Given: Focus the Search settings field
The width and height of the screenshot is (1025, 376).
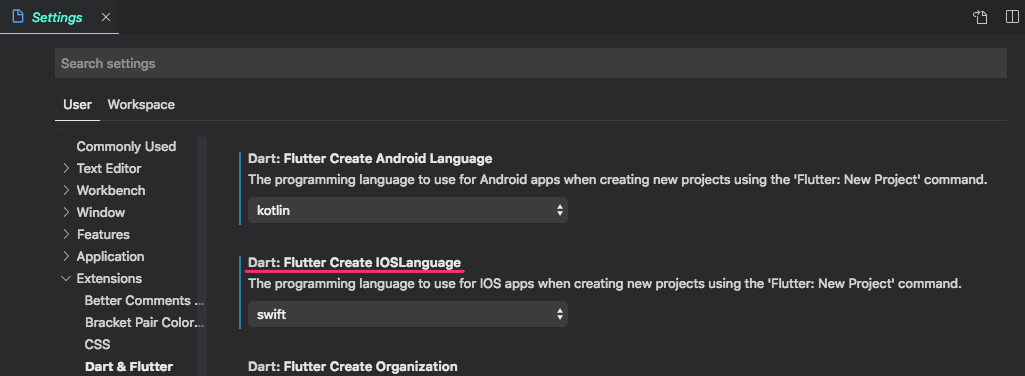Looking at the screenshot, I should pyautogui.click(x=530, y=63).
